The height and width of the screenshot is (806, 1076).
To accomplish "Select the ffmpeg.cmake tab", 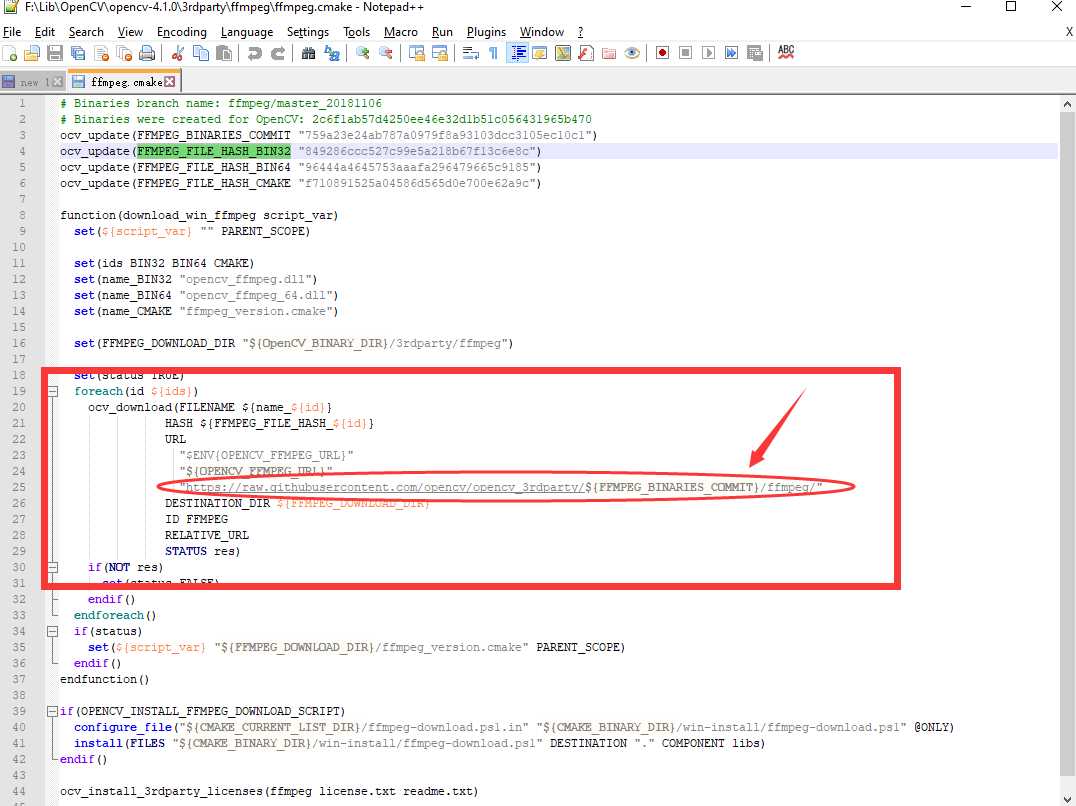I will pyautogui.click(x=124, y=82).
